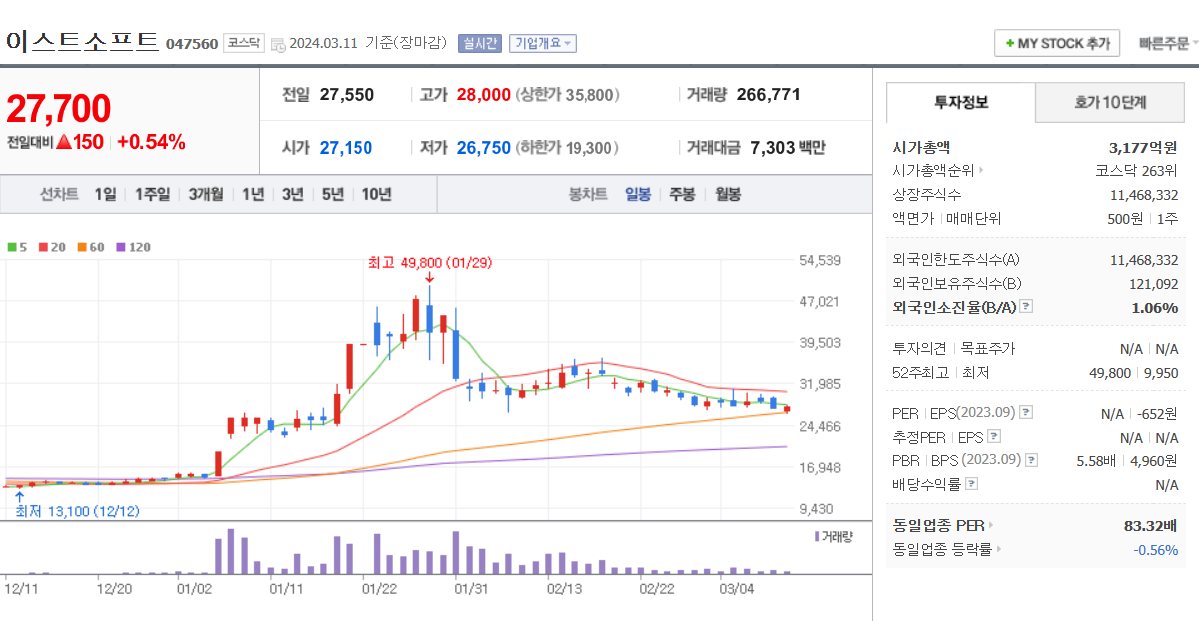
Task: Click the 저가 value 26,750
Action: tap(483, 148)
